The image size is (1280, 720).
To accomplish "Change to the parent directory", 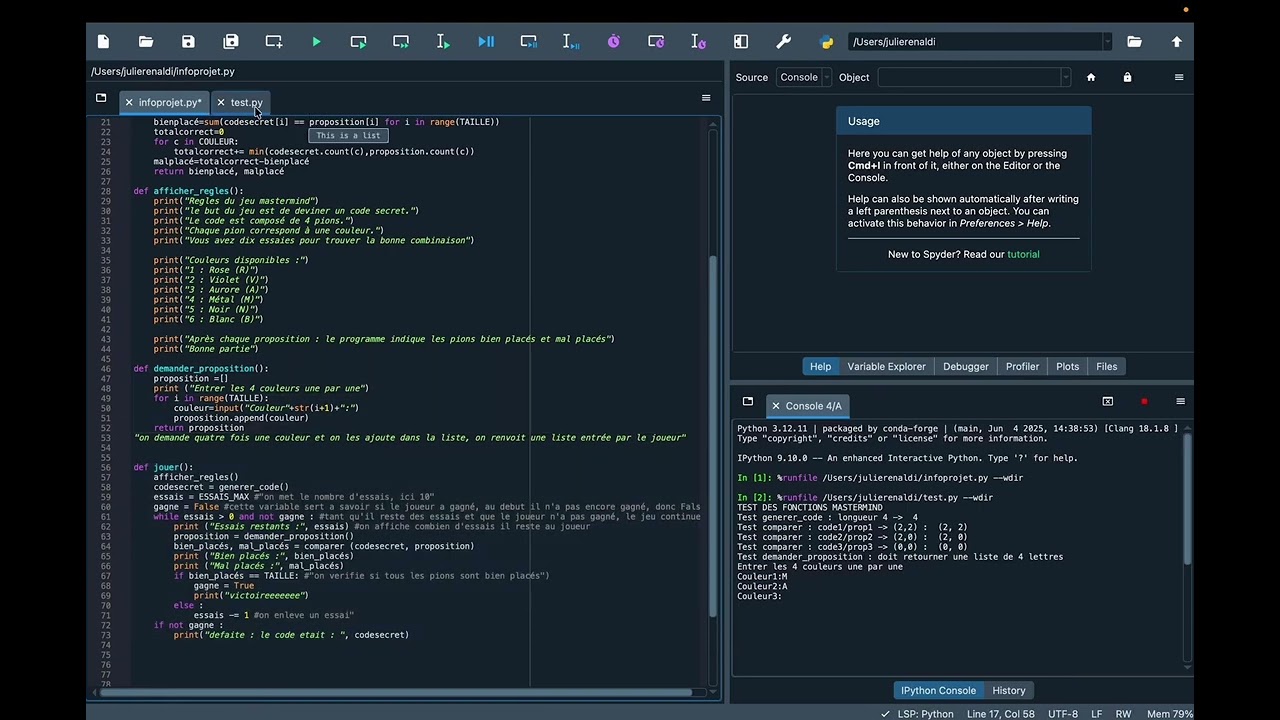I will coord(1177,41).
